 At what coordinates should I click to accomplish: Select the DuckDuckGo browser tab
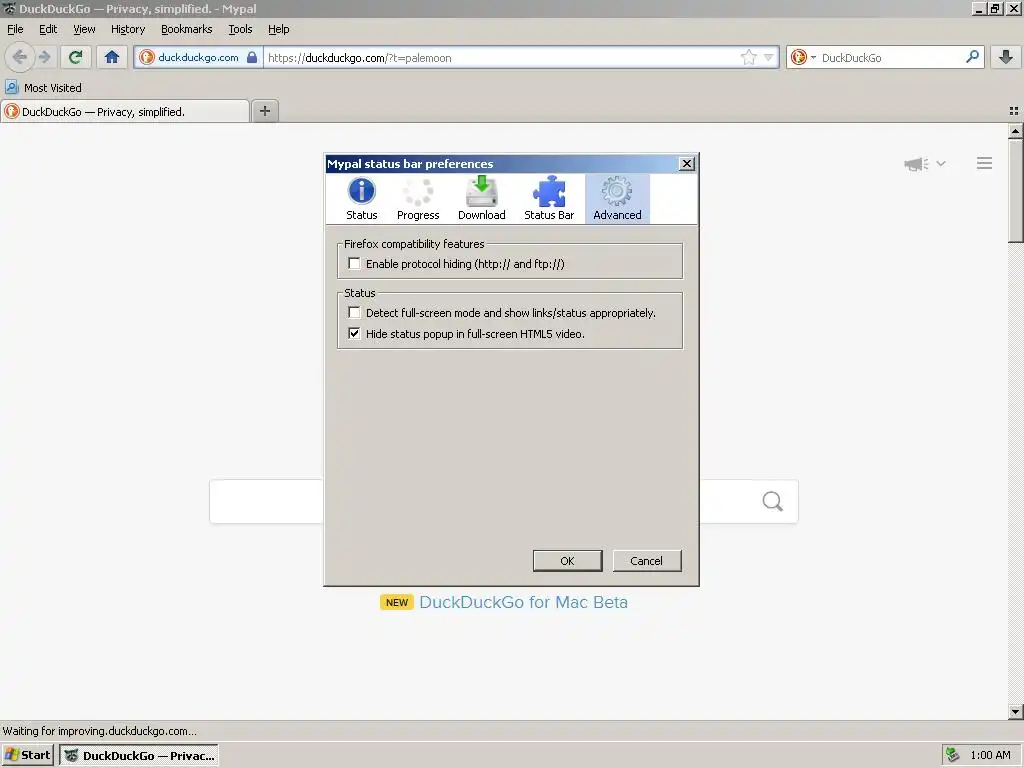[125, 111]
